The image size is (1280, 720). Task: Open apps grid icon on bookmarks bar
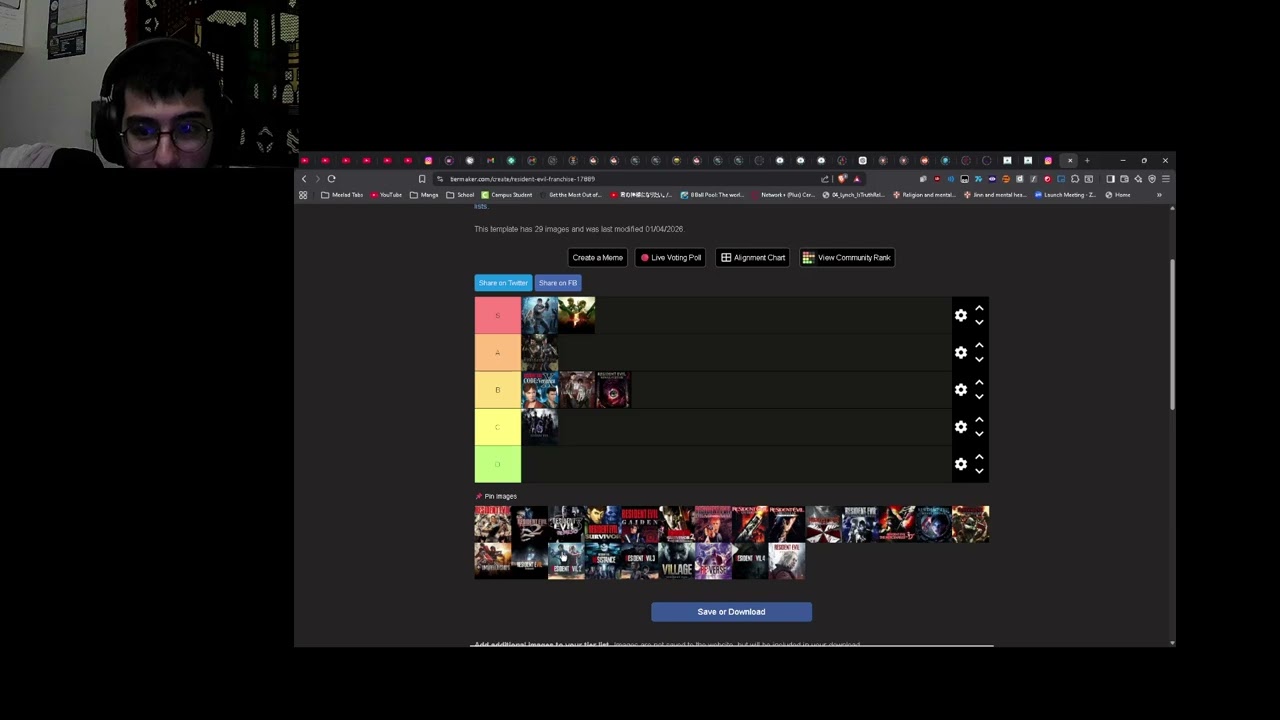(303, 195)
